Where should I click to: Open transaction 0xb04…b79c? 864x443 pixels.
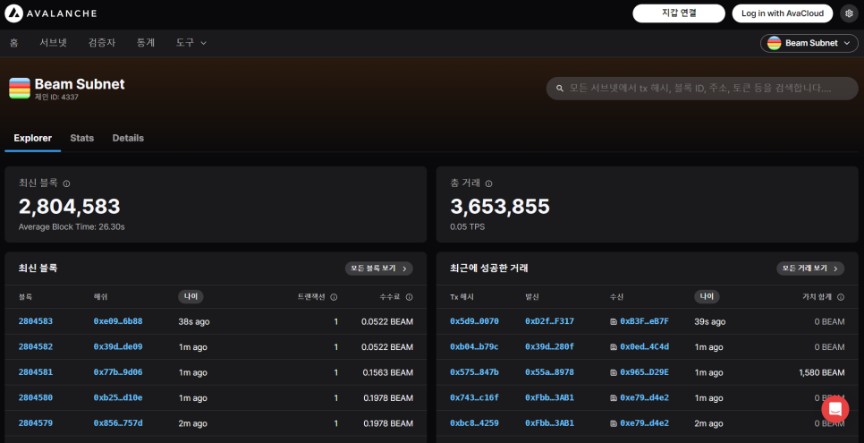click(x=474, y=347)
